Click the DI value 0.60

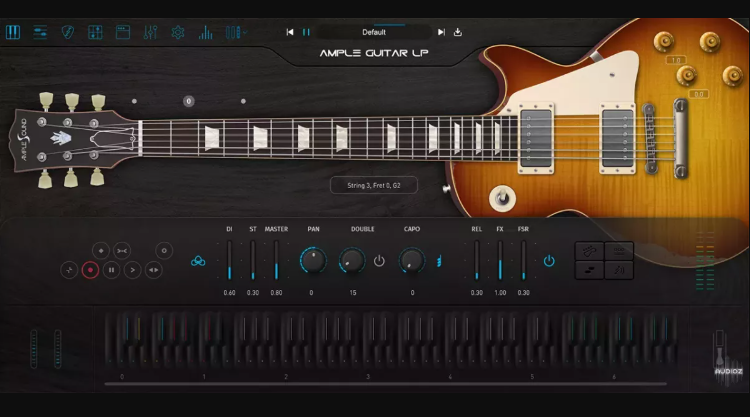point(230,293)
